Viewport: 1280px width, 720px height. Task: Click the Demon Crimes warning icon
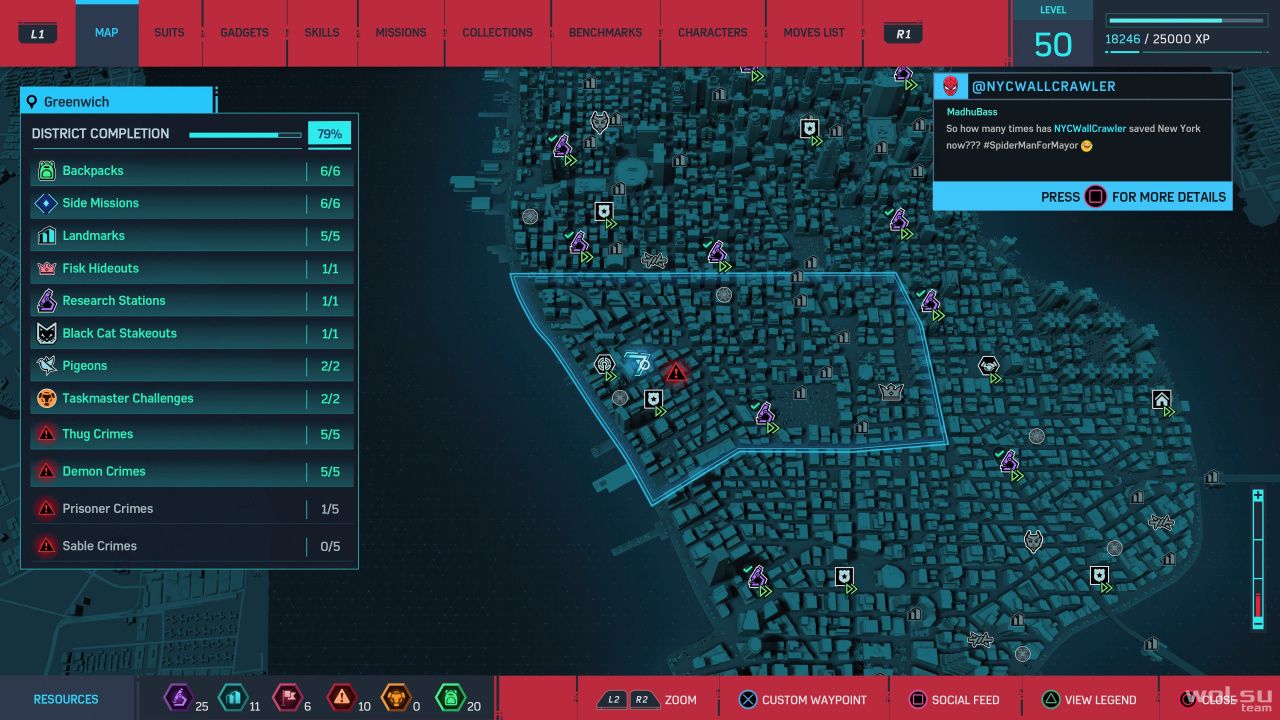click(46, 471)
